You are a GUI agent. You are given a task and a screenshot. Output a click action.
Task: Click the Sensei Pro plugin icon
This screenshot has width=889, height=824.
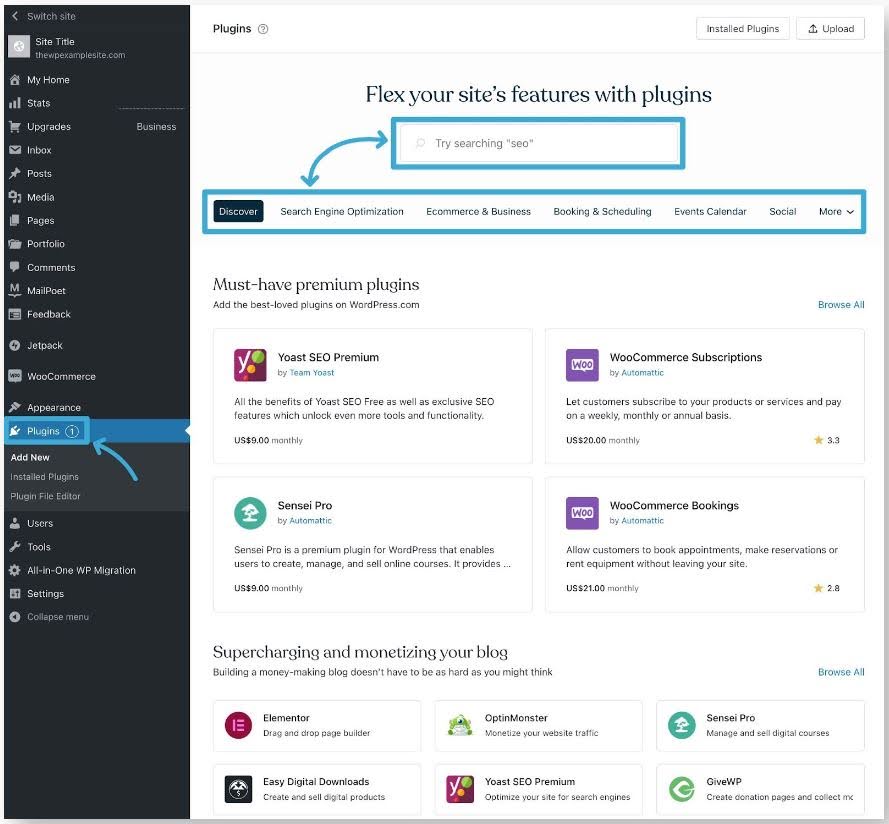click(250, 513)
